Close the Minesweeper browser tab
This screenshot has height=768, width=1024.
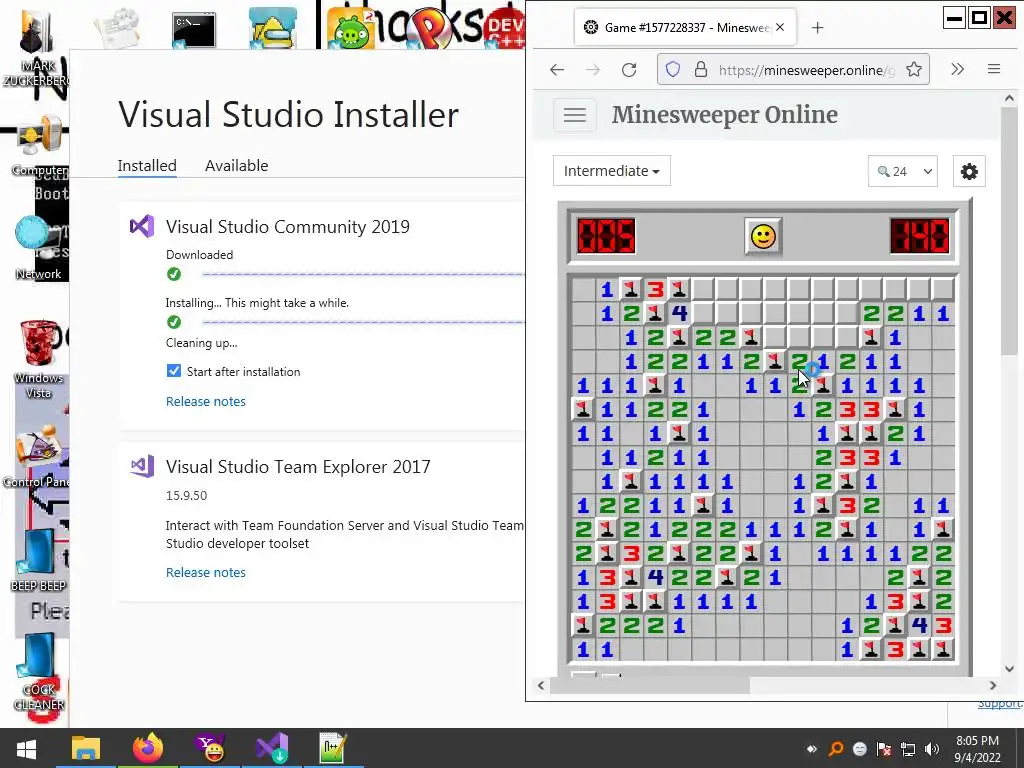[x=780, y=27]
